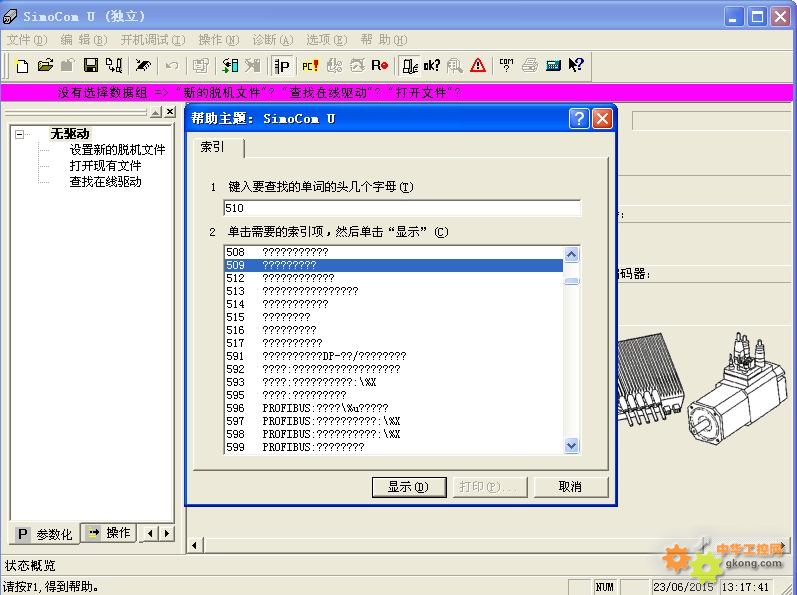Click the red warning triangle icon
The width and height of the screenshot is (797, 595).
[x=478, y=66]
